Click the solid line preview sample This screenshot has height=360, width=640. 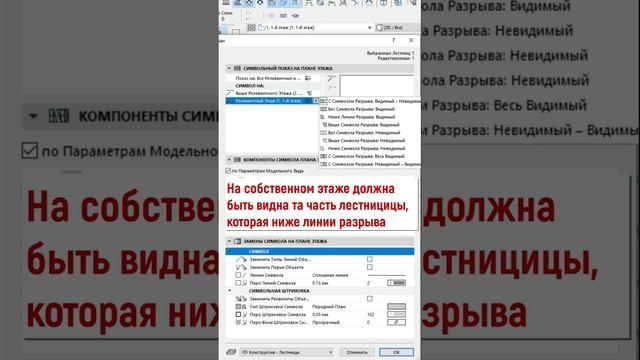click(387, 275)
